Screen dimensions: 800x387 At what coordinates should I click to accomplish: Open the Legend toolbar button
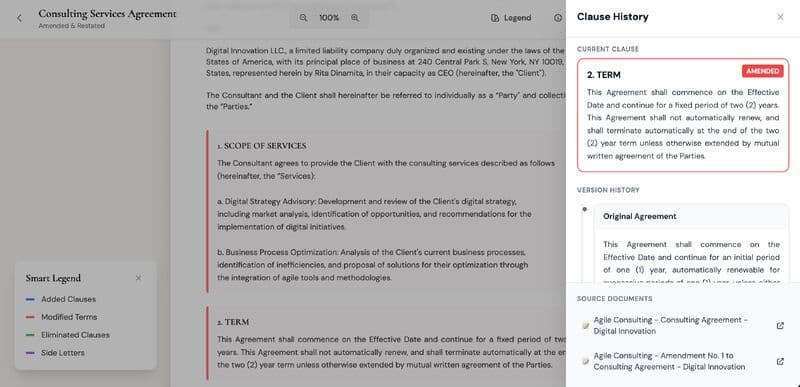(511, 18)
